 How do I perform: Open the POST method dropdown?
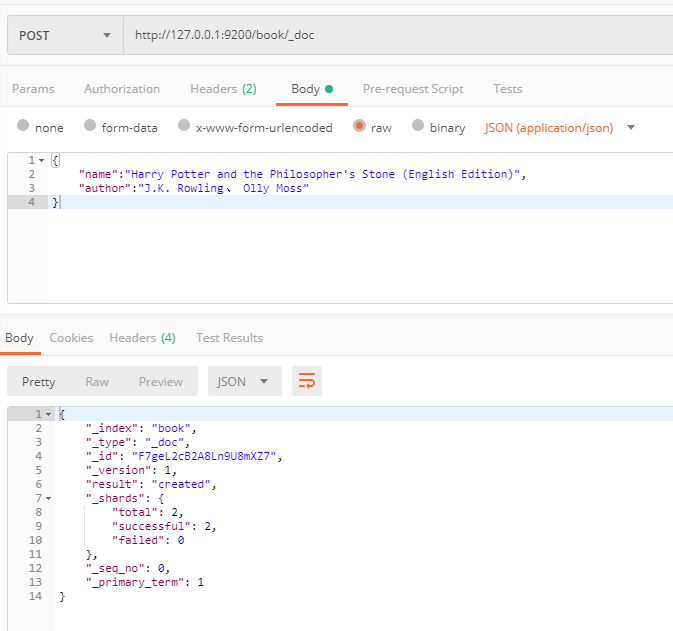[x=65, y=35]
